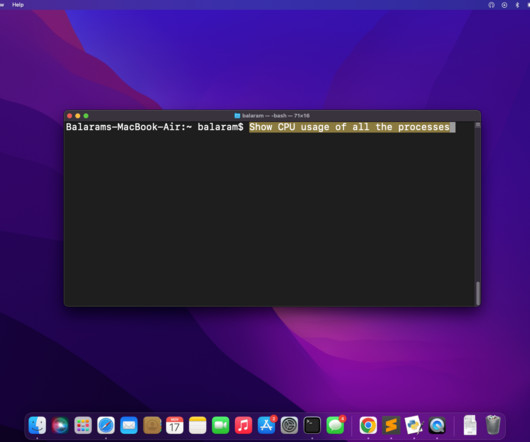Click the Terminal title bar folder icon
Image resolution: width=530 pixels, height=442 pixels.
click(237, 116)
